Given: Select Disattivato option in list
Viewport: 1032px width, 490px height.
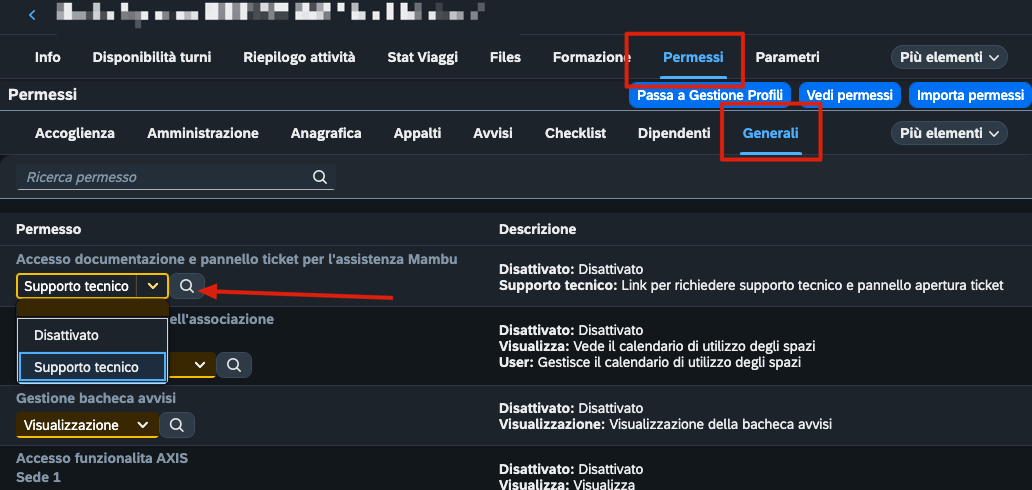Looking at the screenshot, I should pyautogui.click(x=92, y=335).
